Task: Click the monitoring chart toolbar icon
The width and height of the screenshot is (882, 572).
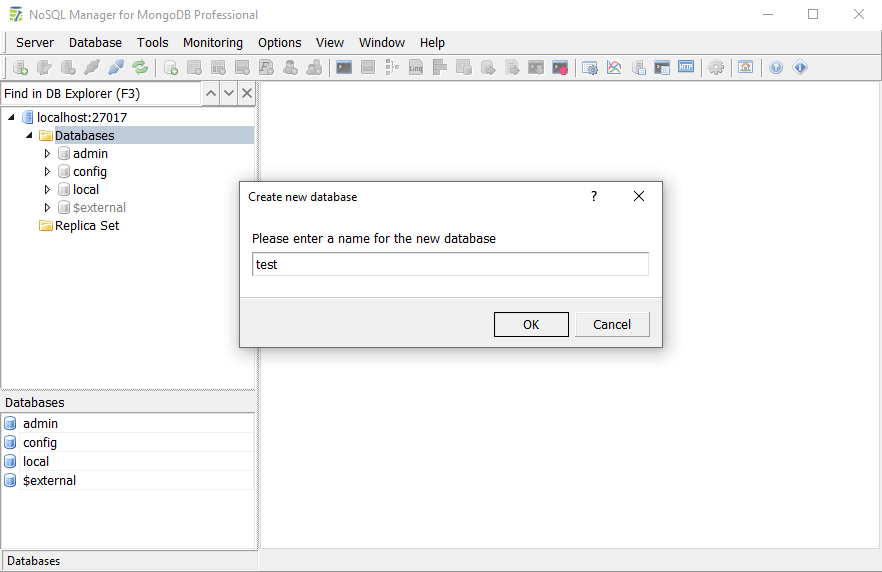Action: 614,68
